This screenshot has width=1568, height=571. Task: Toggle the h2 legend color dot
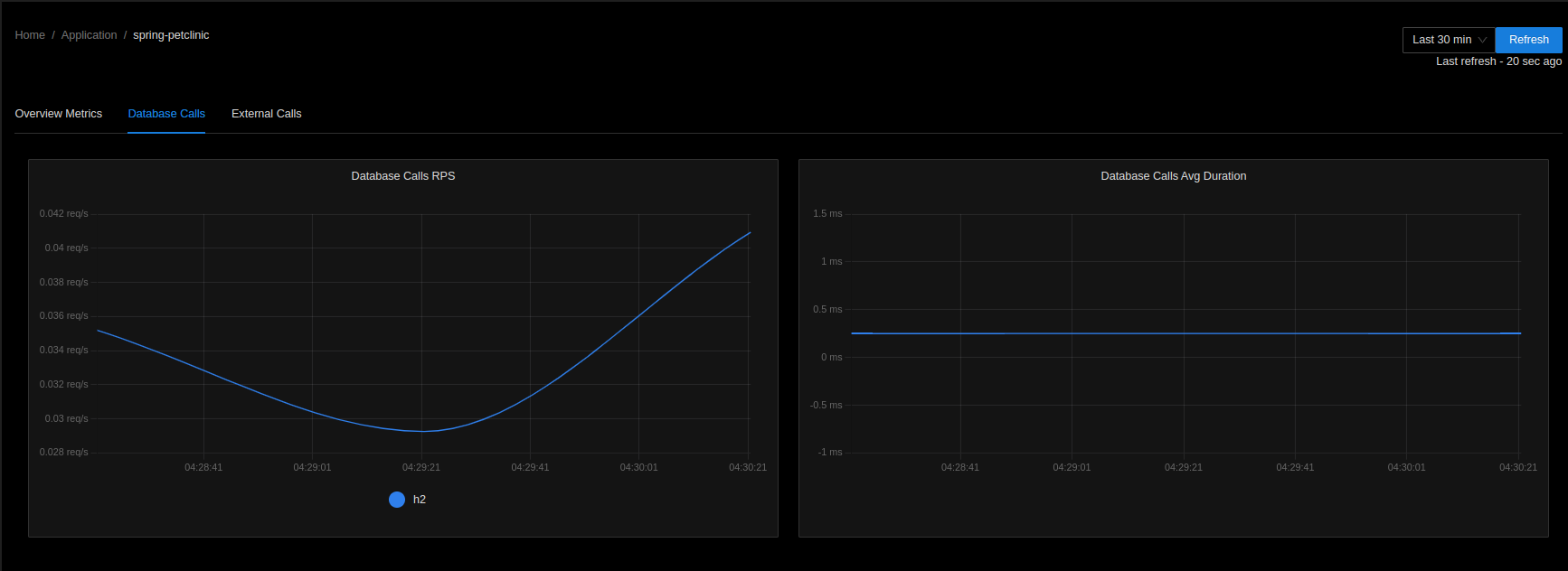397,500
